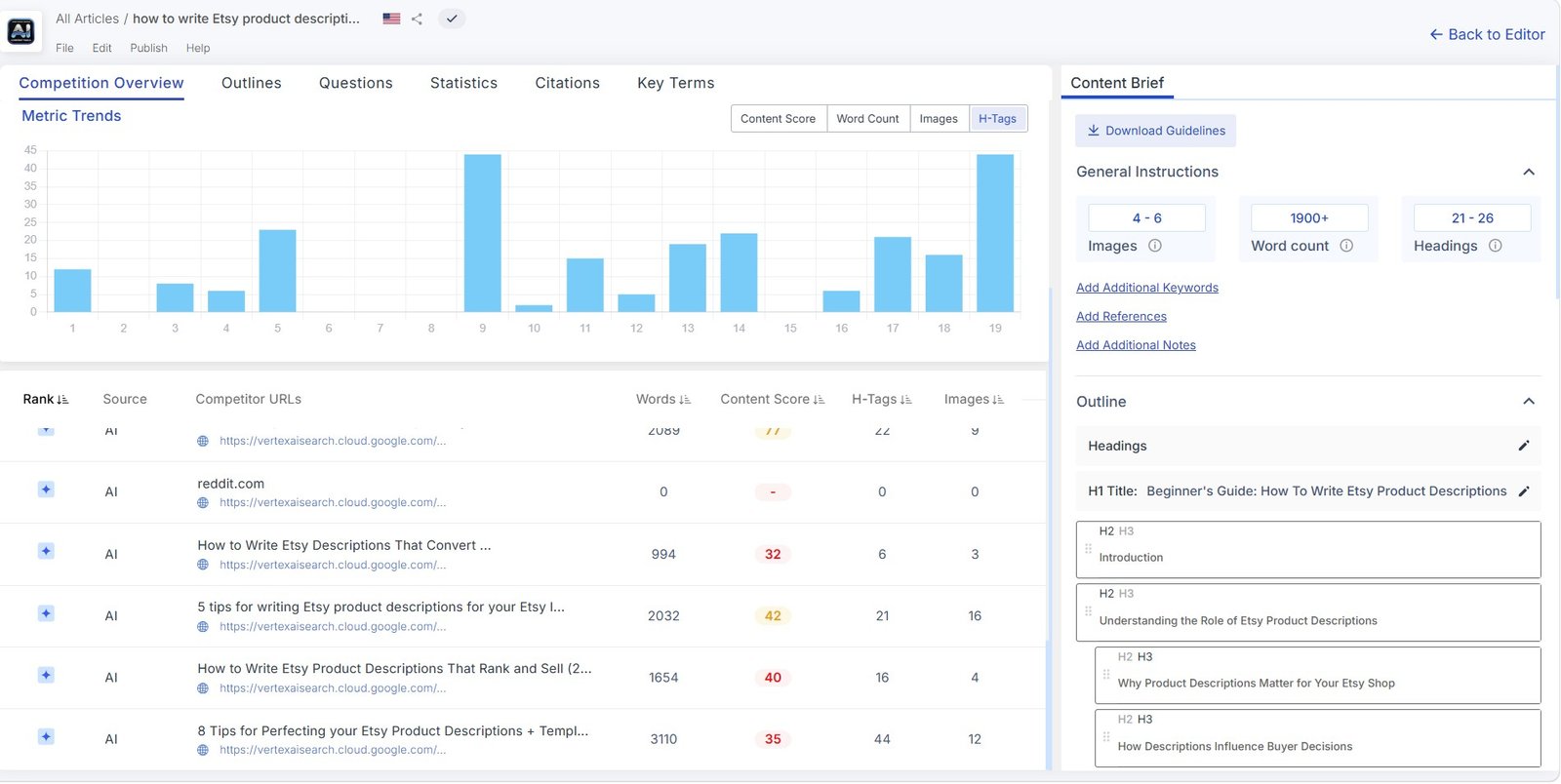Switch to the Key Terms tab
Viewport: 1561px width, 784px height.
pos(676,83)
